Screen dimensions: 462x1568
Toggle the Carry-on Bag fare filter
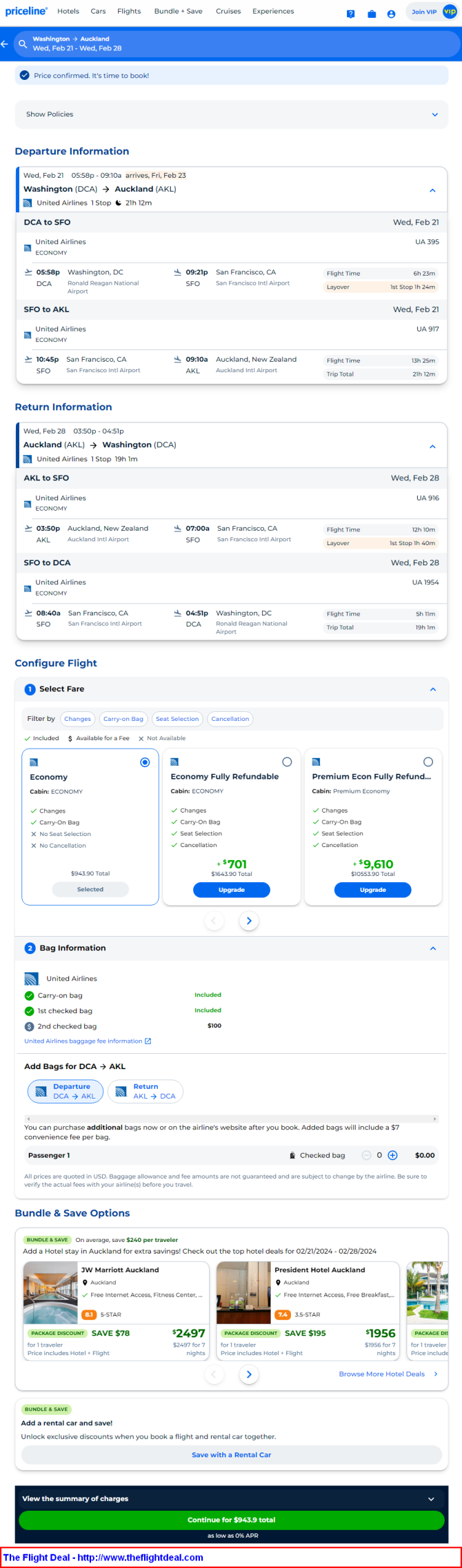tap(123, 719)
